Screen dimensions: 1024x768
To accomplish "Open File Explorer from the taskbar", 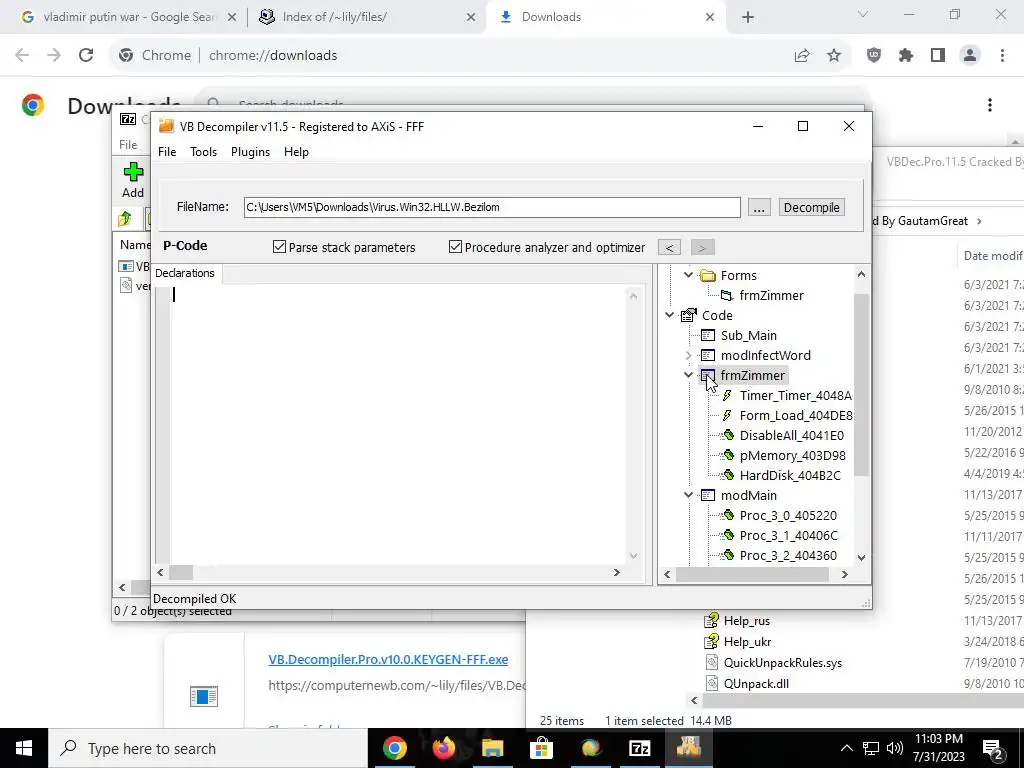I will [493, 748].
